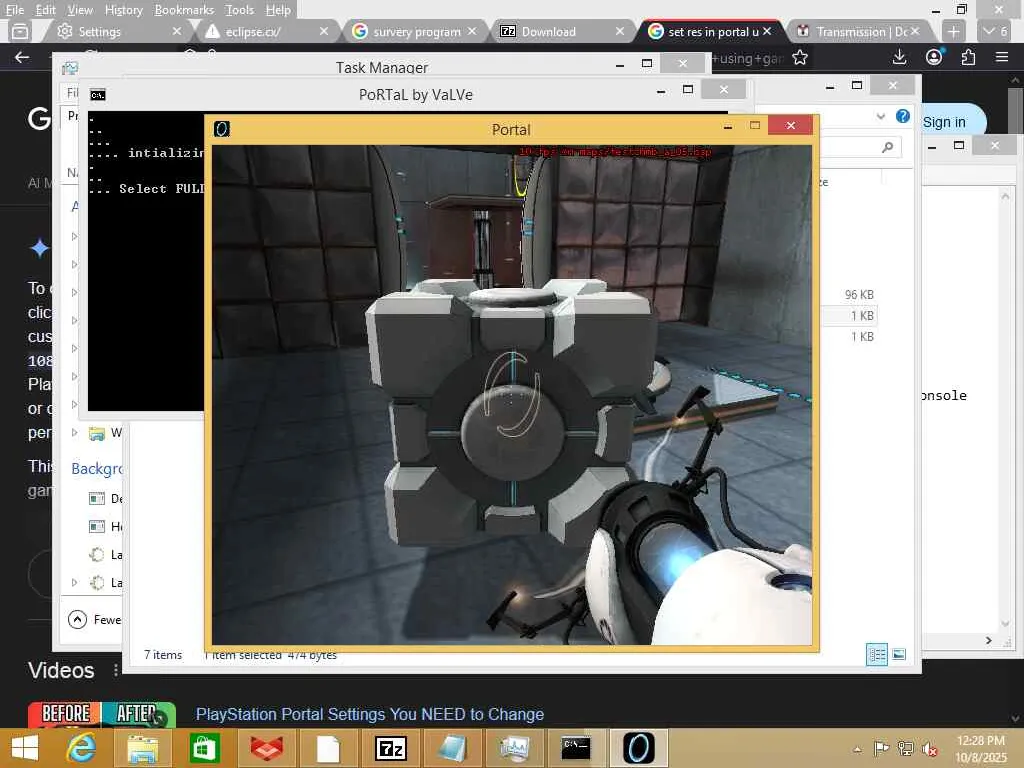The width and height of the screenshot is (1024, 768).
Task: Click the muted volume icon in the tray
Action: (x=929, y=748)
